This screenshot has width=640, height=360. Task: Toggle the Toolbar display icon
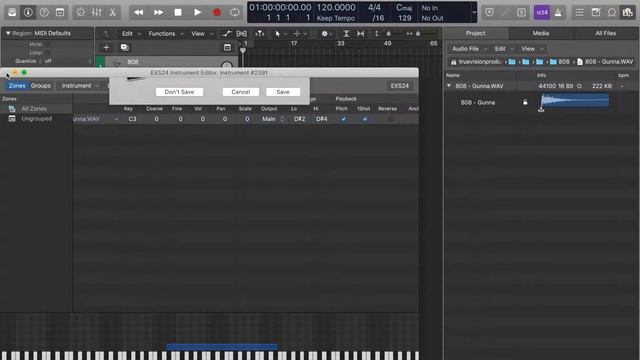pos(60,12)
